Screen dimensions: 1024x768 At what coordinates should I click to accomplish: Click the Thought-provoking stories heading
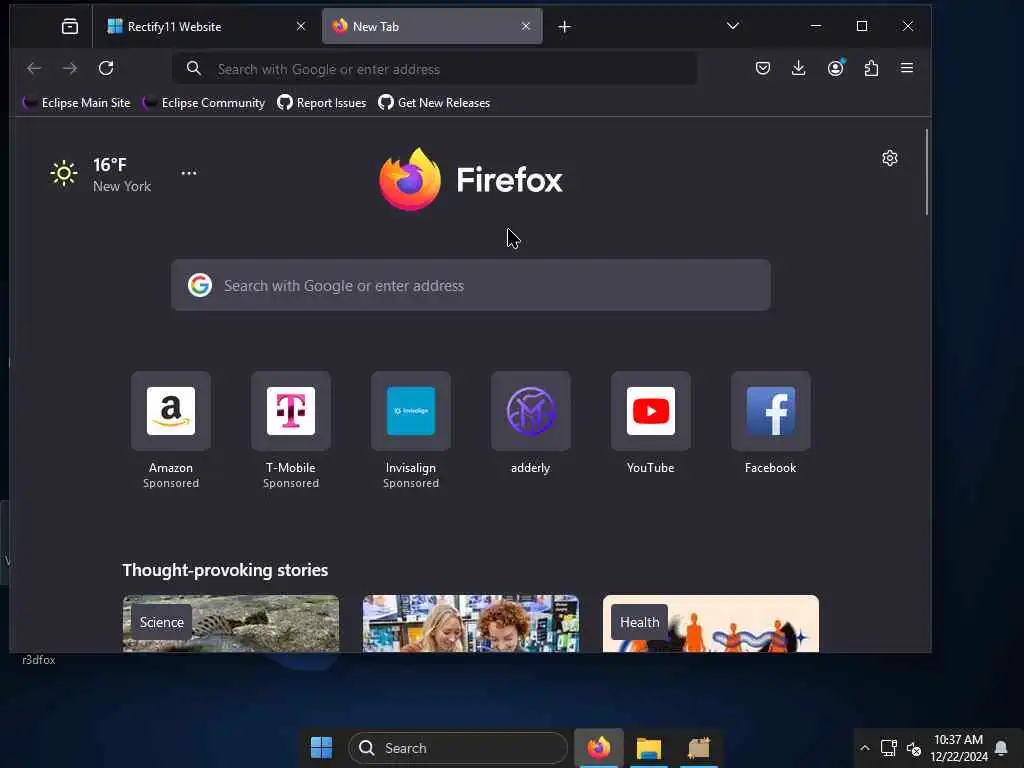click(225, 570)
